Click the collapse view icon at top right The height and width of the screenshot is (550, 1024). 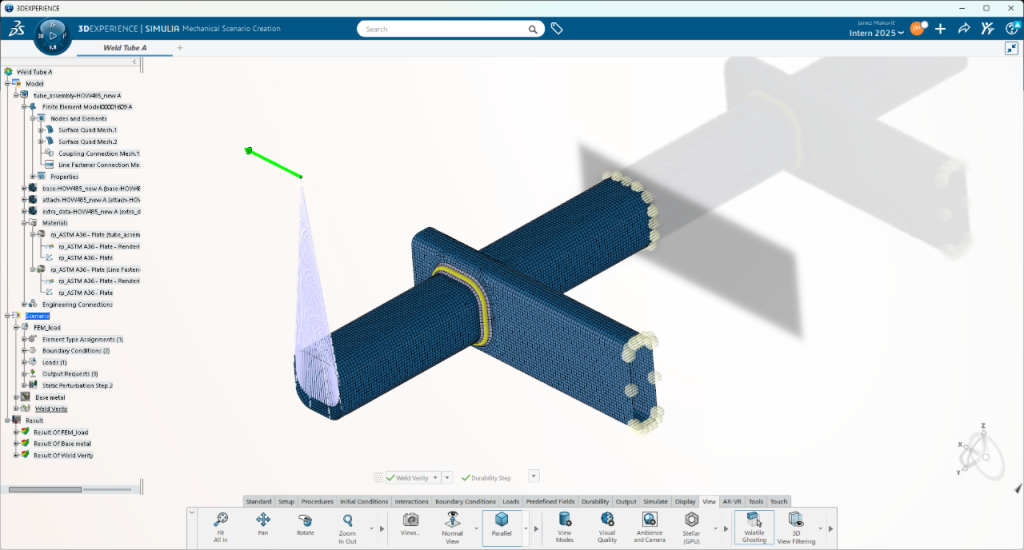(1012, 48)
